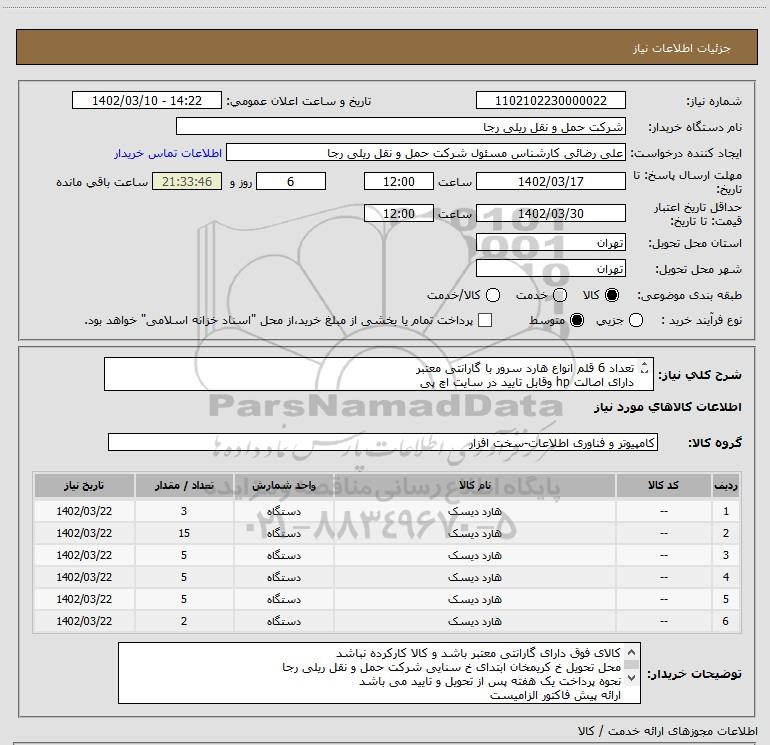Click the جزئیات اطلاعات نیاز header title
The width and height of the screenshot is (770, 745).
coord(682,48)
